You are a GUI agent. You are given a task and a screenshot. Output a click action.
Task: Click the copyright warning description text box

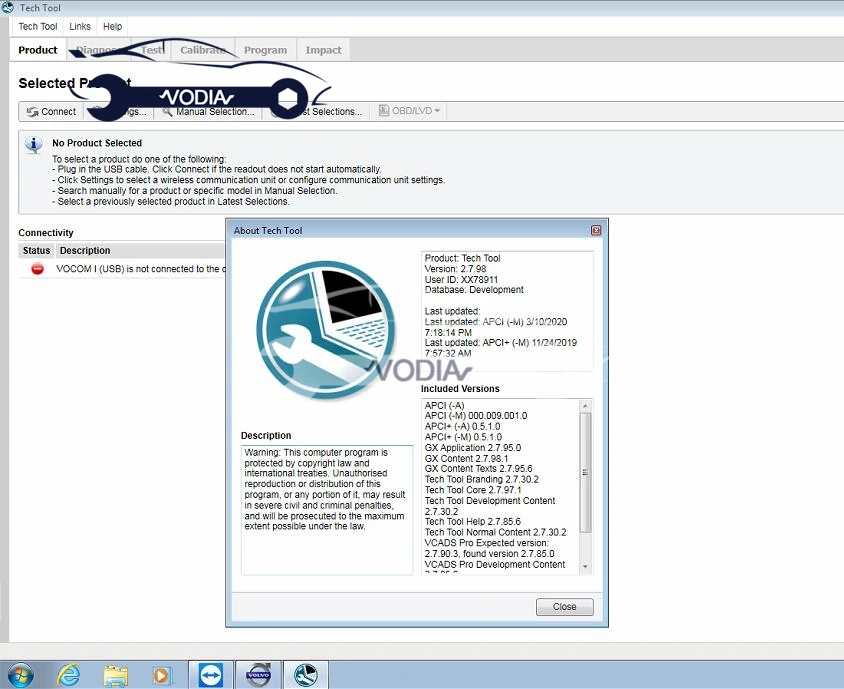tap(327, 510)
